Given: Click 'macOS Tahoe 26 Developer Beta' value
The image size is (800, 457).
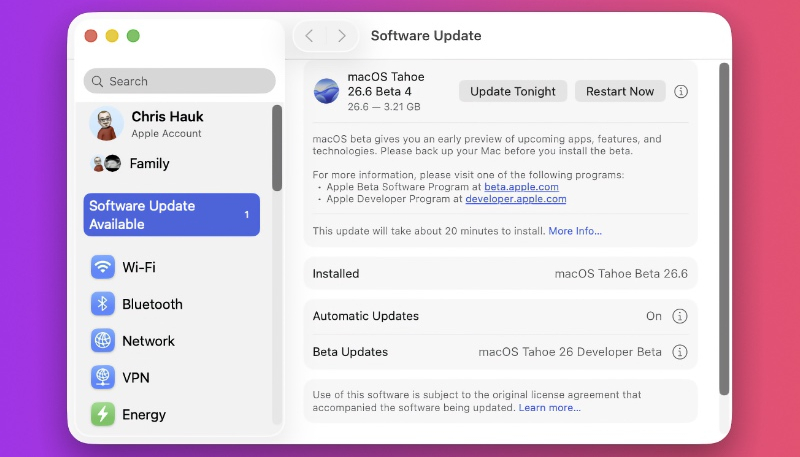Looking at the screenshot, I should point(570,352).
